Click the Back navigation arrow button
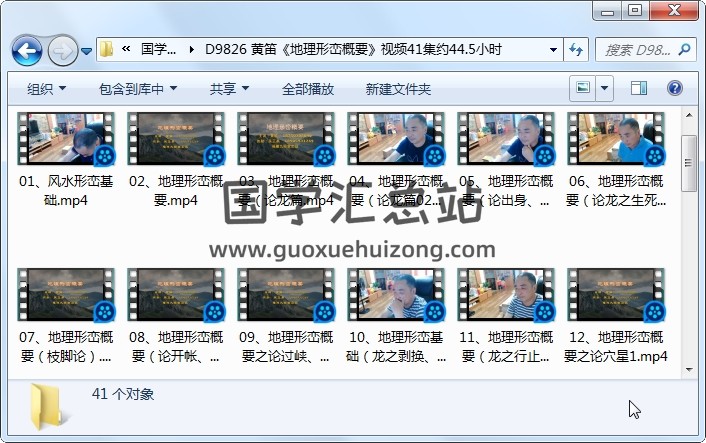Screen dimensions: 706x443 [27, 50]
